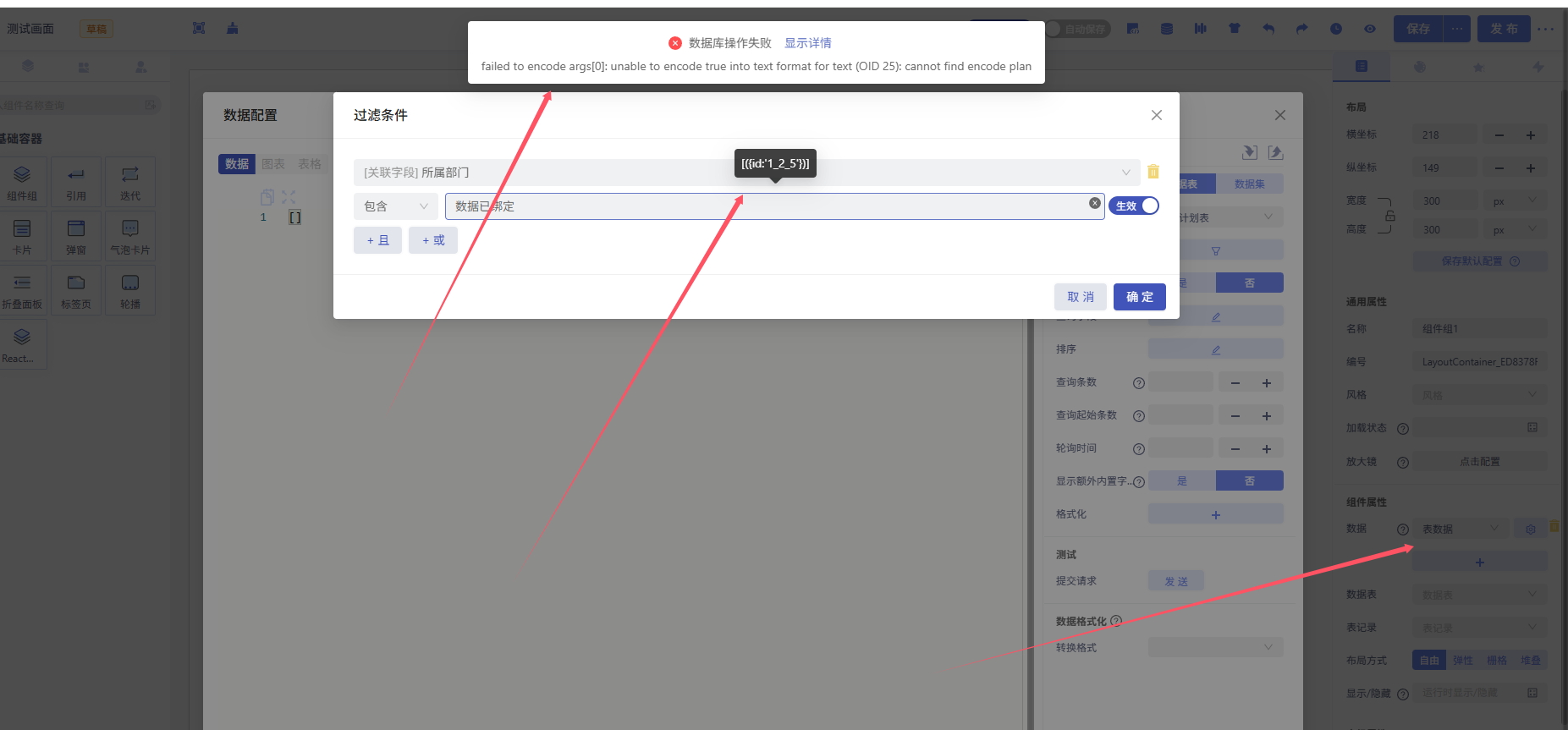
Task: Publish the page with 发布
Action: [1504, 29]
